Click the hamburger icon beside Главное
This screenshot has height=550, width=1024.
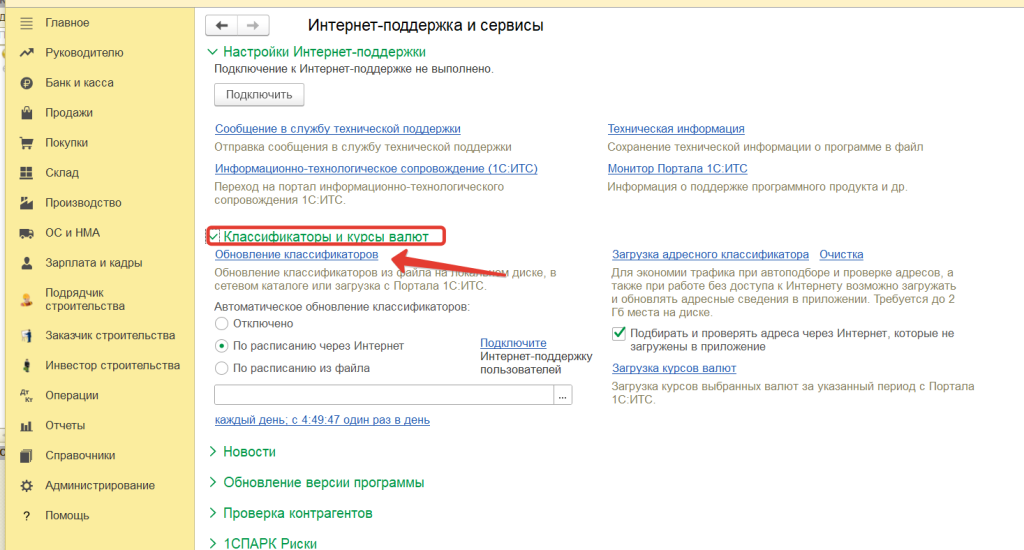[27, 22]
